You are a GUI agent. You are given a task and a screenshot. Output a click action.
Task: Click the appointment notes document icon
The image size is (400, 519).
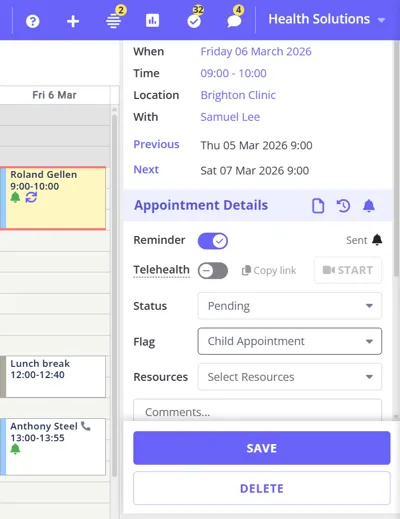318,206
